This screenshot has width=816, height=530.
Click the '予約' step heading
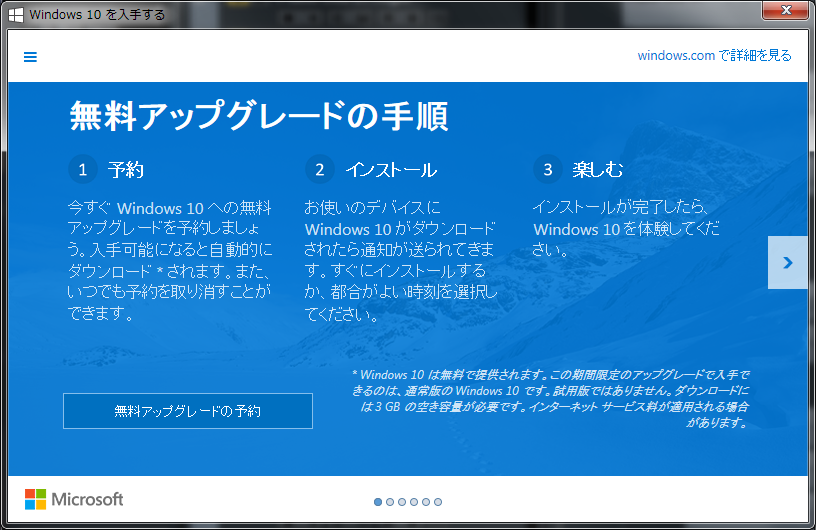coord(125,170)
